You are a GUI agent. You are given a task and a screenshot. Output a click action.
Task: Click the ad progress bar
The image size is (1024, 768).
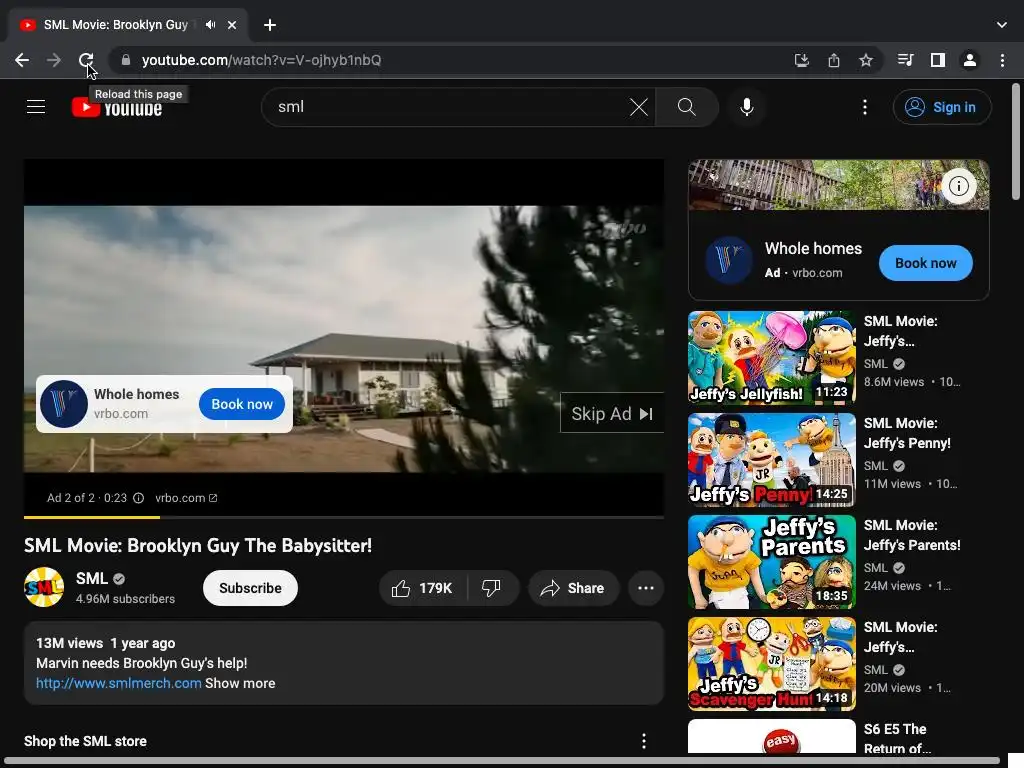point(344,517)
